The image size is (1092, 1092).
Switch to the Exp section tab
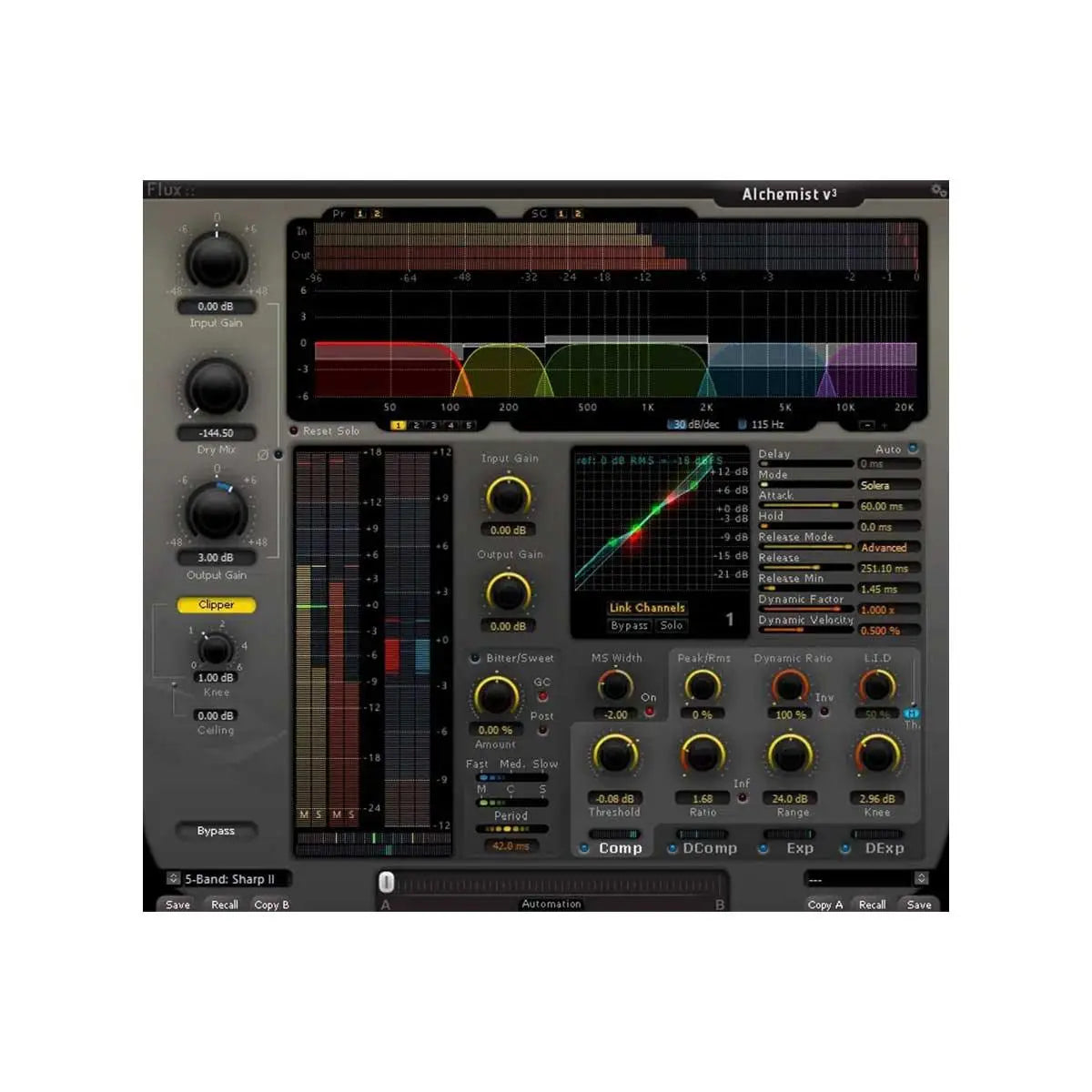pyautogui.click(x=801, y=847)
